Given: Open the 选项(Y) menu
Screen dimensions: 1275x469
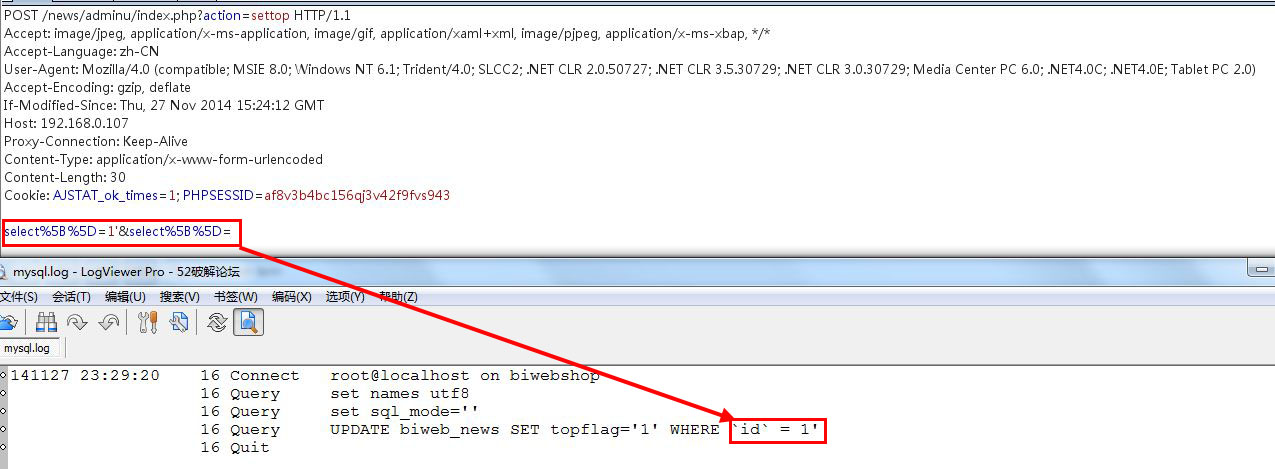Looking at the screenshot, I should 345,297.
